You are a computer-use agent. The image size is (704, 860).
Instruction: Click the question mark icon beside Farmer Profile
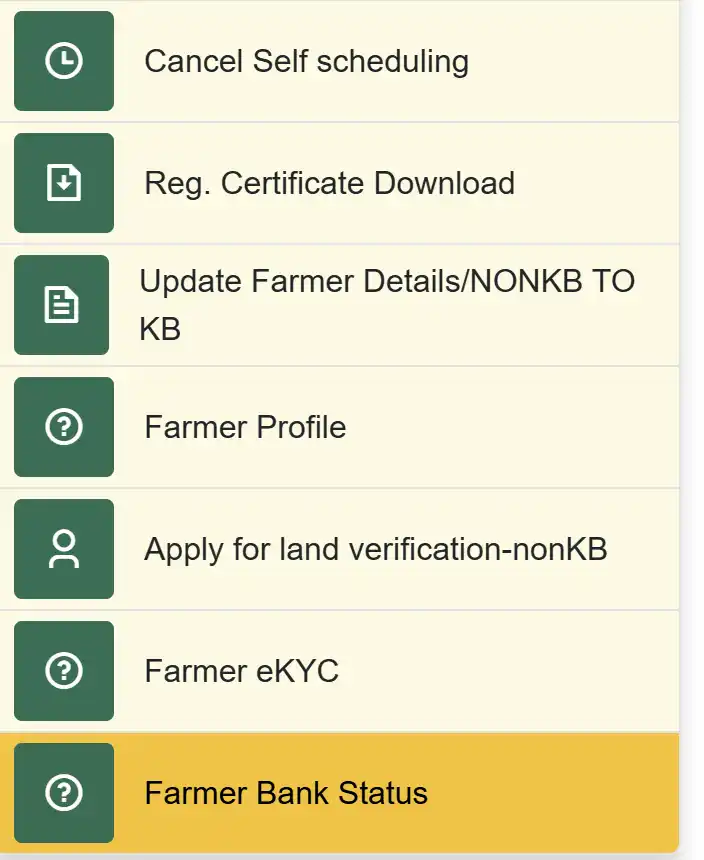click(x=64, y=427)
